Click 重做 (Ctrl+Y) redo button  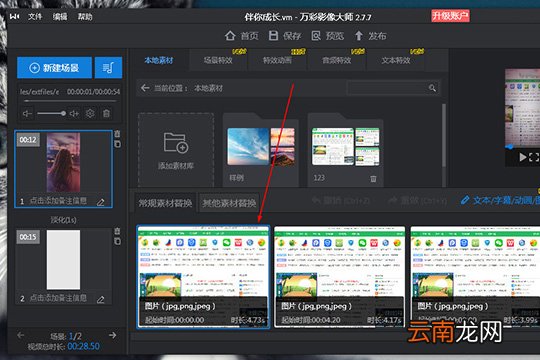(417, 200)
